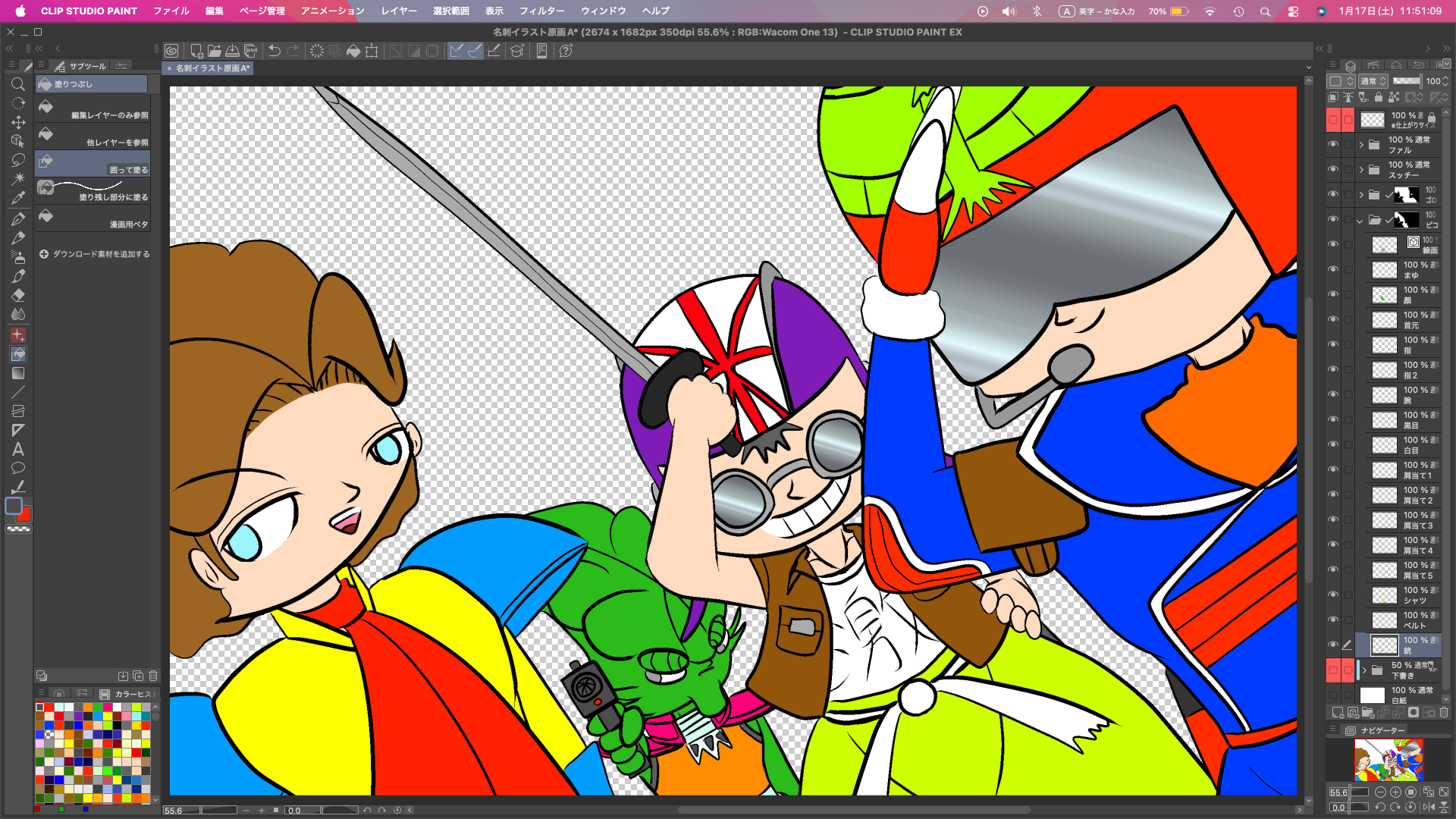Select the Balloon tool
1456x819 pixels.
pos(18,468)
